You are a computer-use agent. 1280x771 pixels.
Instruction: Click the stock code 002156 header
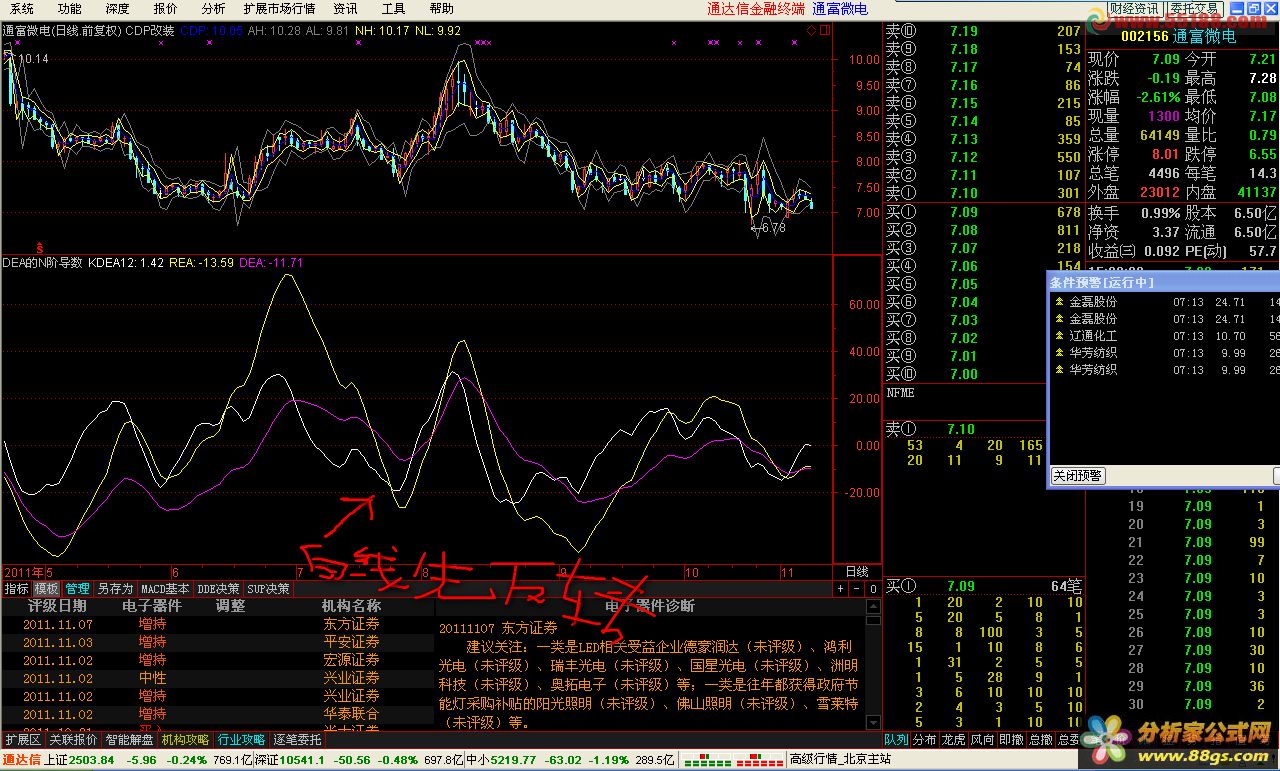1144,36
